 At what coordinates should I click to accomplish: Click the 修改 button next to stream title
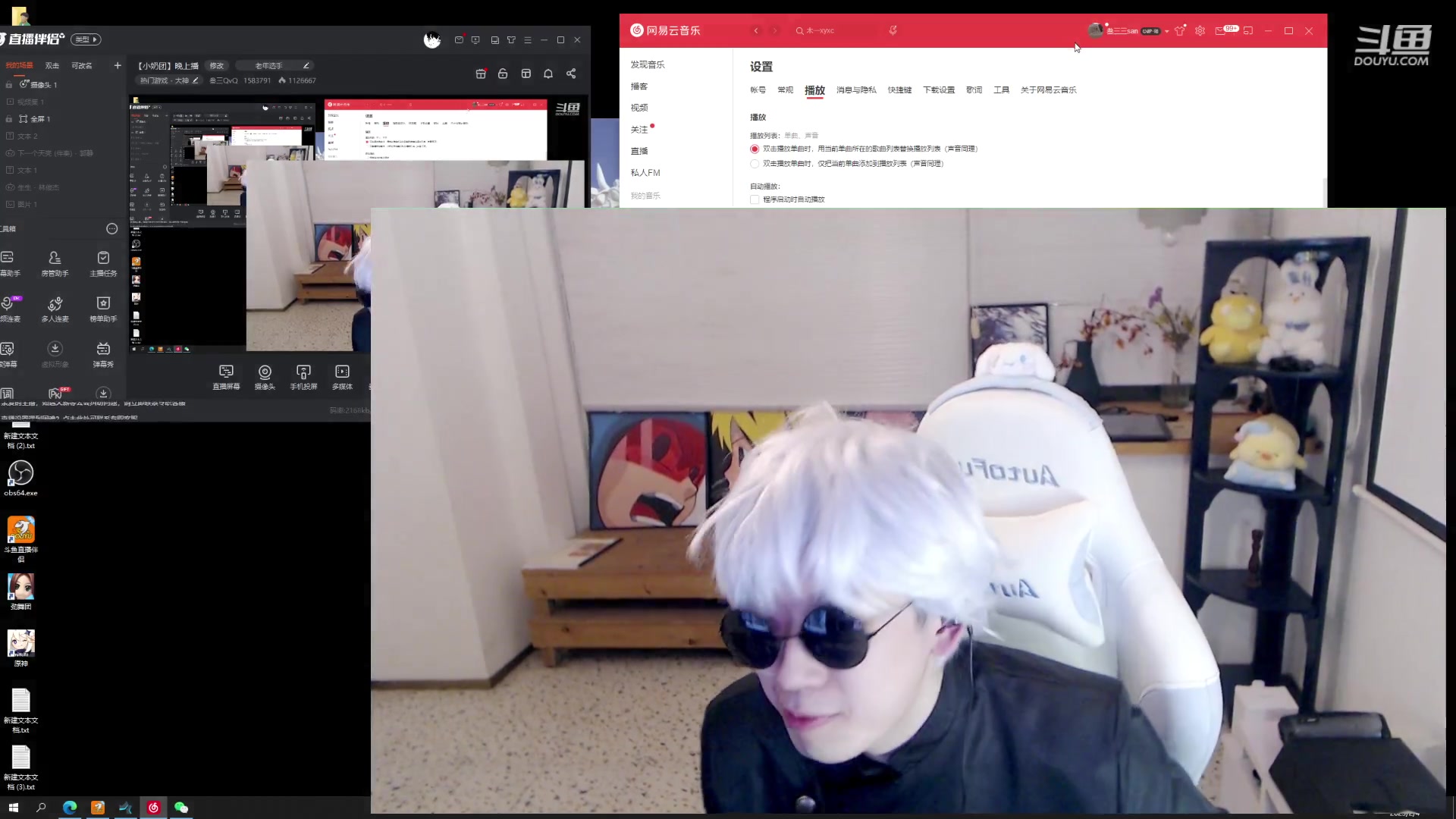coord(217,66)
